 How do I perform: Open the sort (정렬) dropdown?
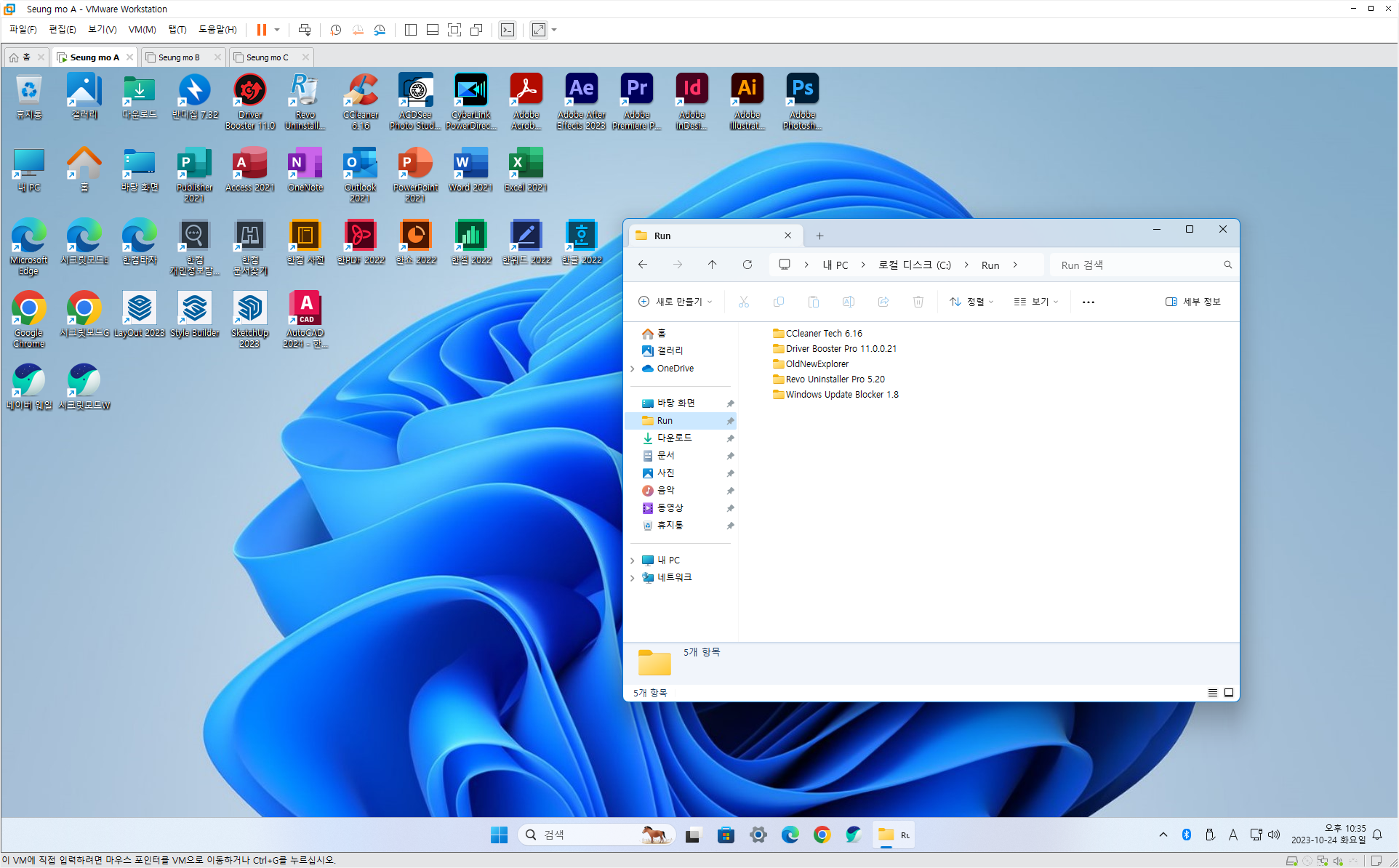971,302
